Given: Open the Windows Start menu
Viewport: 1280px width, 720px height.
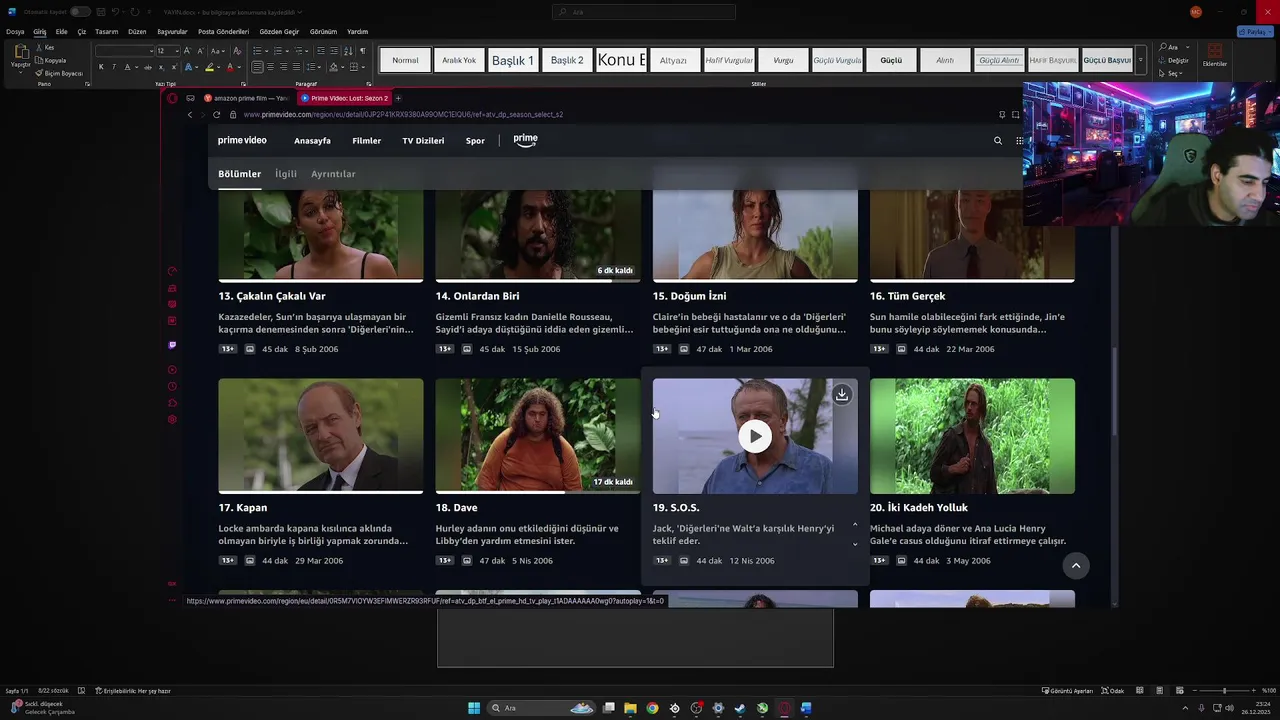Looking at the screenshot, I should pos(474,708).
